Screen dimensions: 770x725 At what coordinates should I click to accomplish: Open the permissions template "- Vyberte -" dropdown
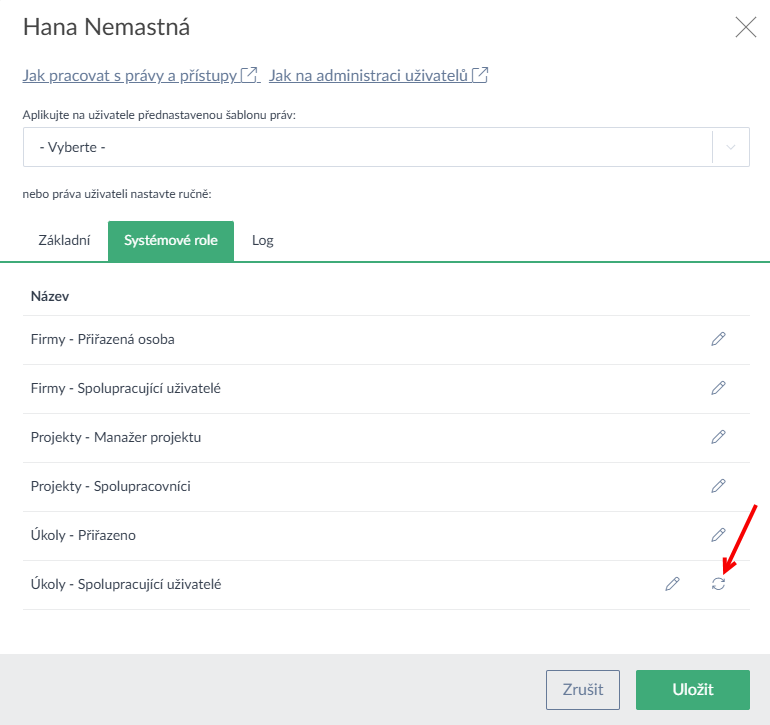[x=366, y=147]
